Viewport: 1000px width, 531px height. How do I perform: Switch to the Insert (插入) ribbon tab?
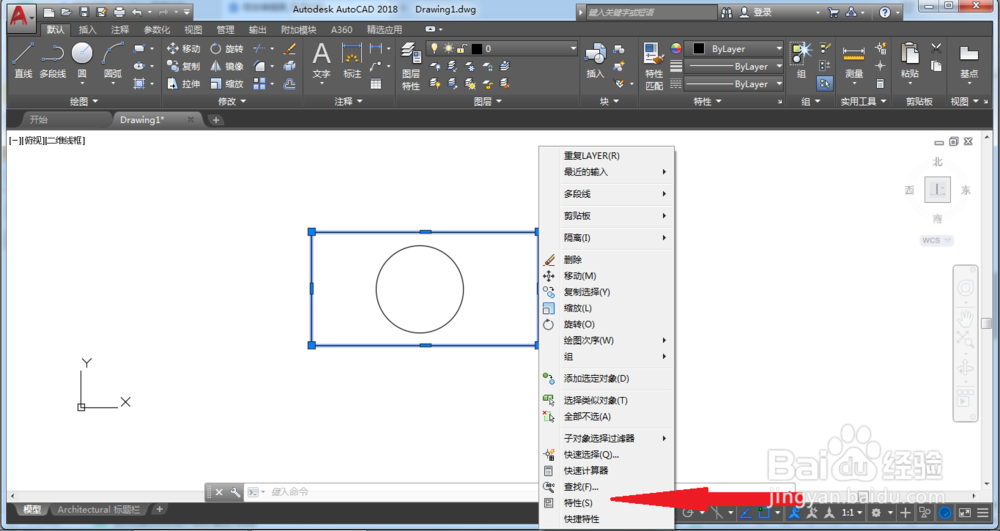(87, 29)
